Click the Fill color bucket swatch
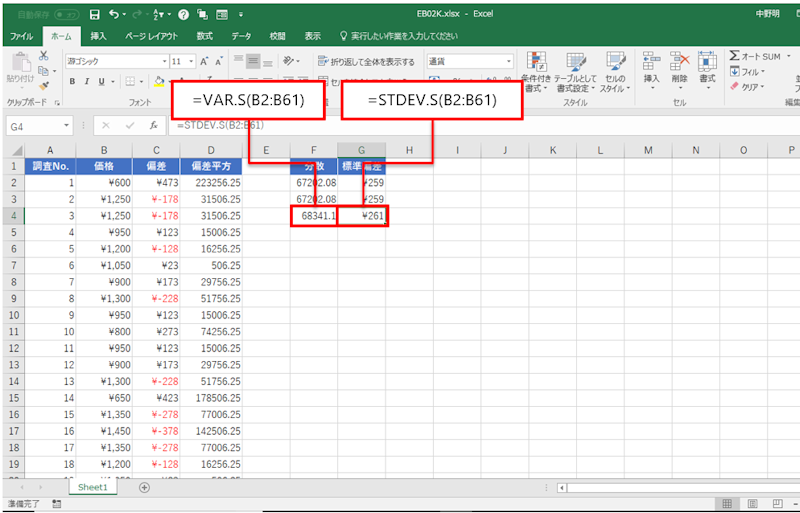800x513 pixels. [x=158, y=82]
